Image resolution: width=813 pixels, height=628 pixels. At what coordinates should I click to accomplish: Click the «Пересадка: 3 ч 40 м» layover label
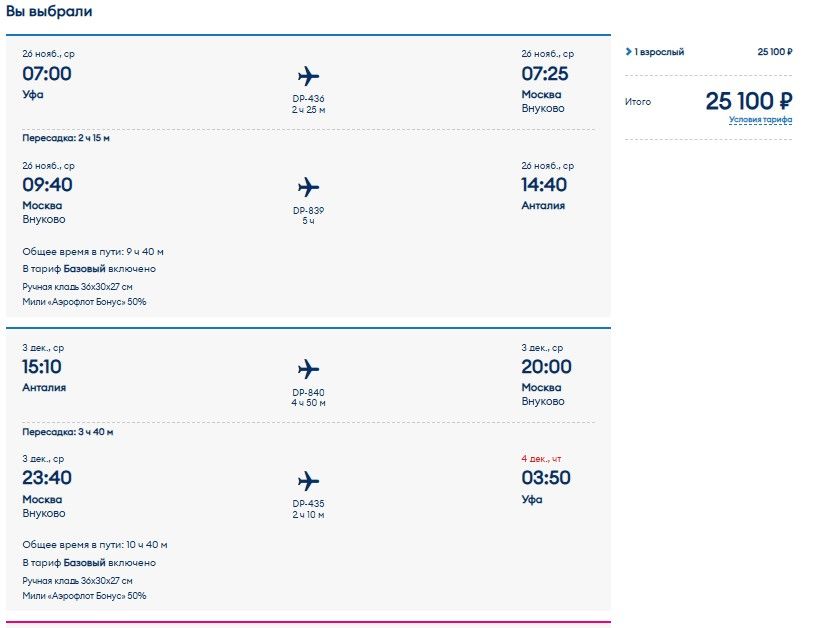click(x=67, y=432)
